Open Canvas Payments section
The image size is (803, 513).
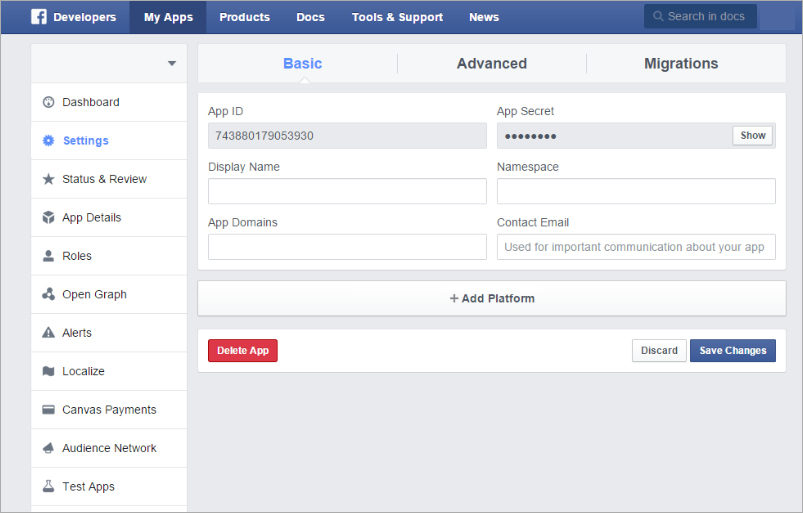pyautogui.click(x=109, y=409)
